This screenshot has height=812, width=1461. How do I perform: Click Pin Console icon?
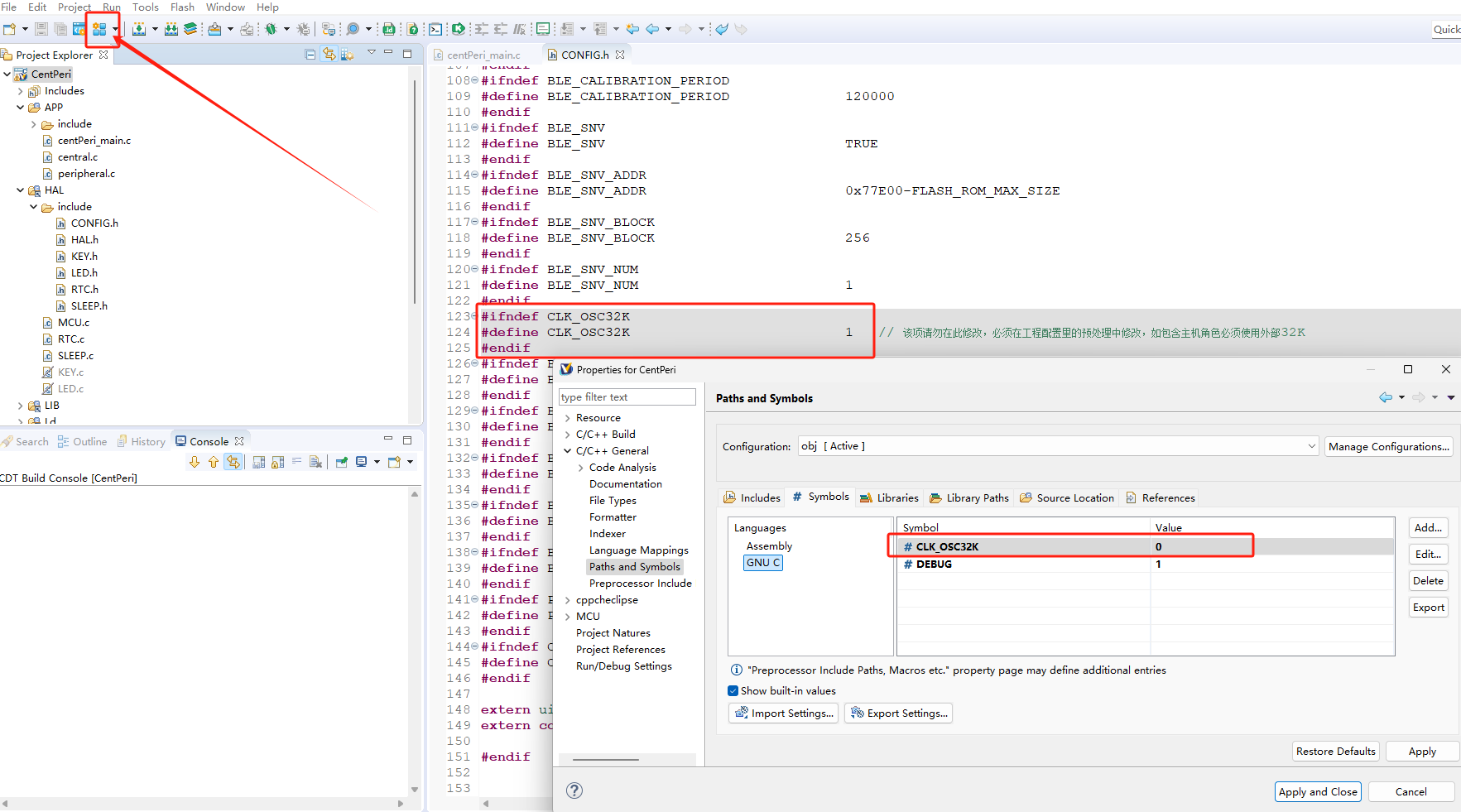pyautogui.click(x=342, y=462)
